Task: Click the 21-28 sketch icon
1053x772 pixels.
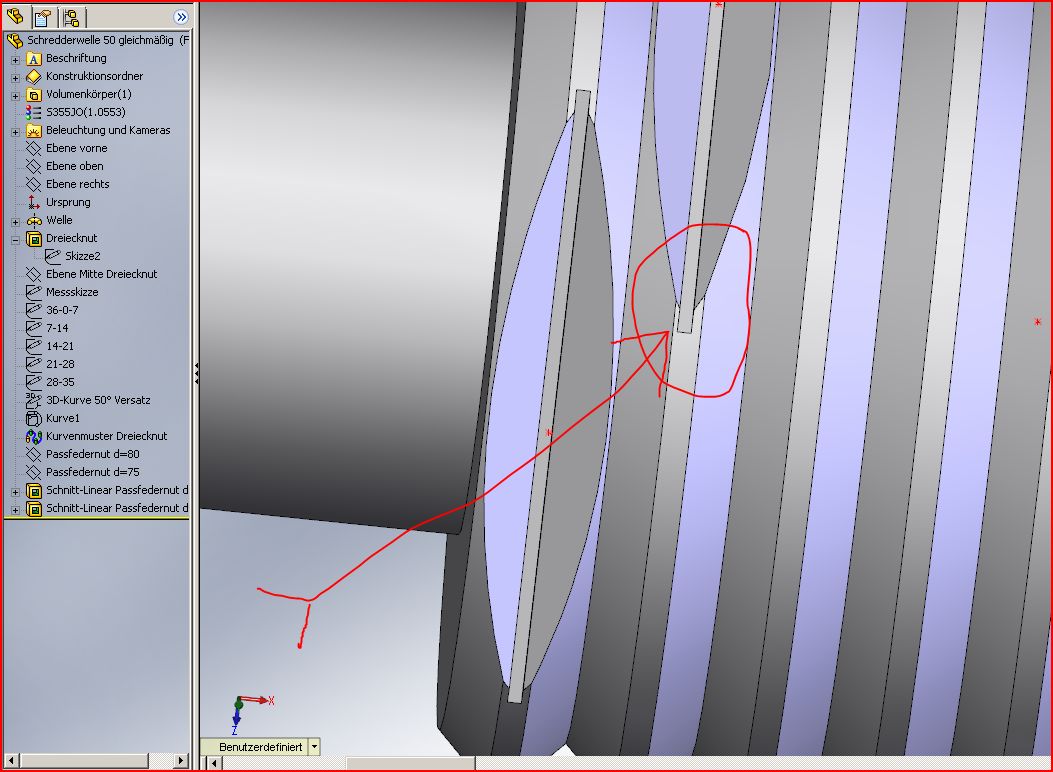Action: 34,364
